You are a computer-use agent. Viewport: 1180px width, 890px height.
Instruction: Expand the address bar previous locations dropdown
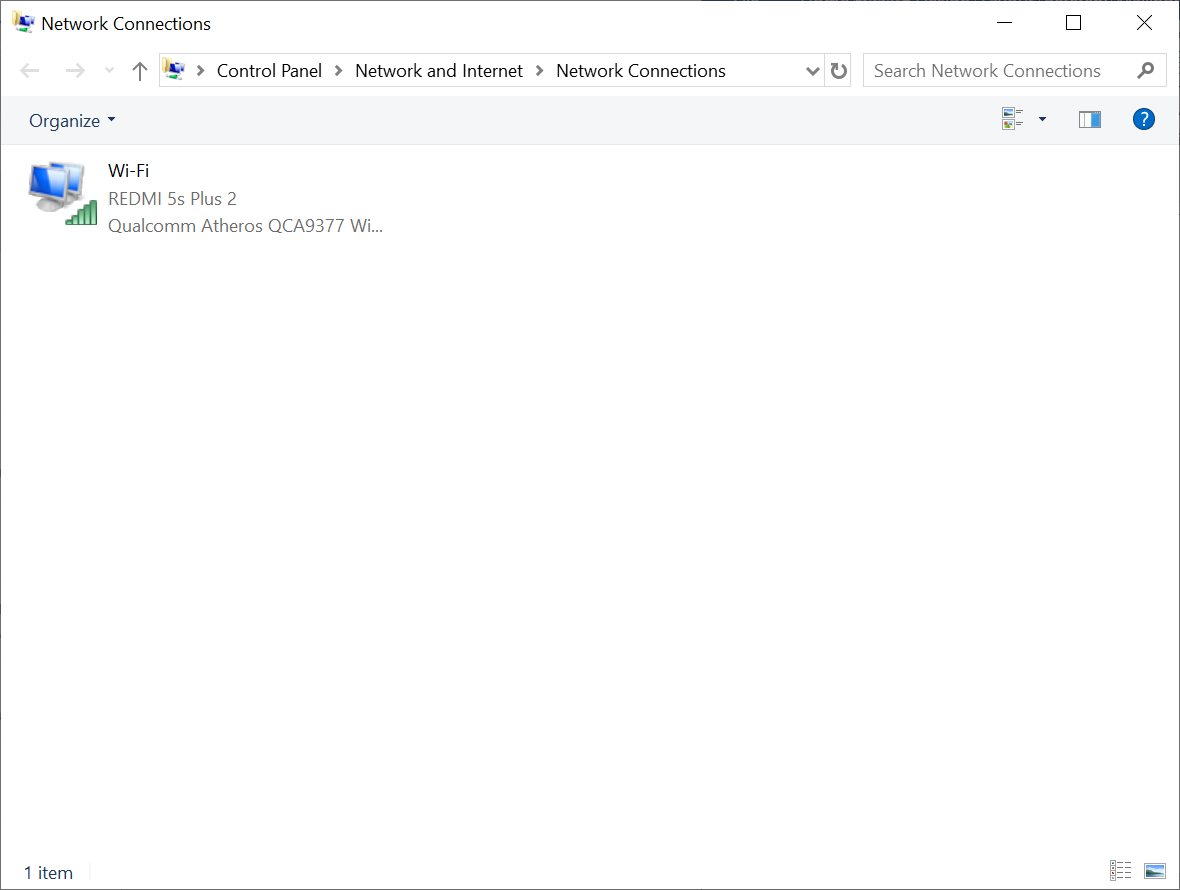812,71
